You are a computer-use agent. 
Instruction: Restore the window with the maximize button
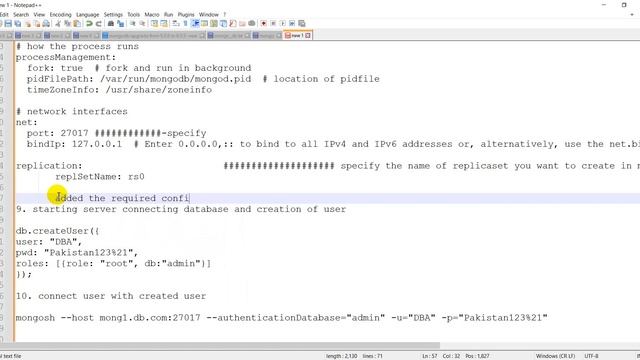point(624,5)
